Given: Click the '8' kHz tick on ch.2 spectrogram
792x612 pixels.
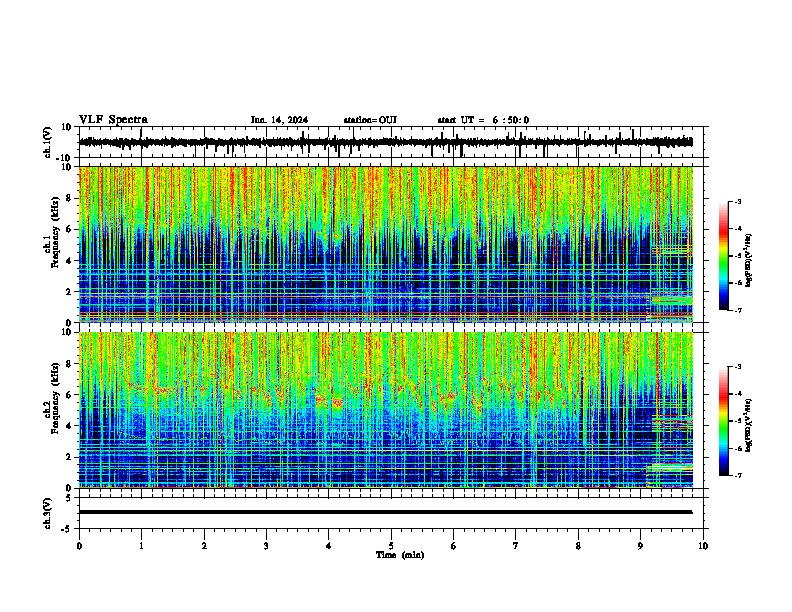Looking at the screenshot, I should [x=69, y=364].
